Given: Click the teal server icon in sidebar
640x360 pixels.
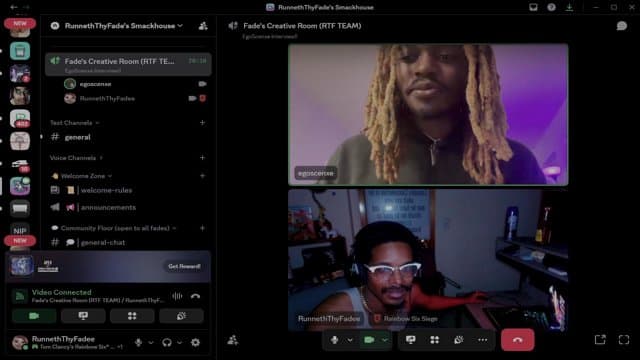Looking at the screenshot, I should click(20, 51).
